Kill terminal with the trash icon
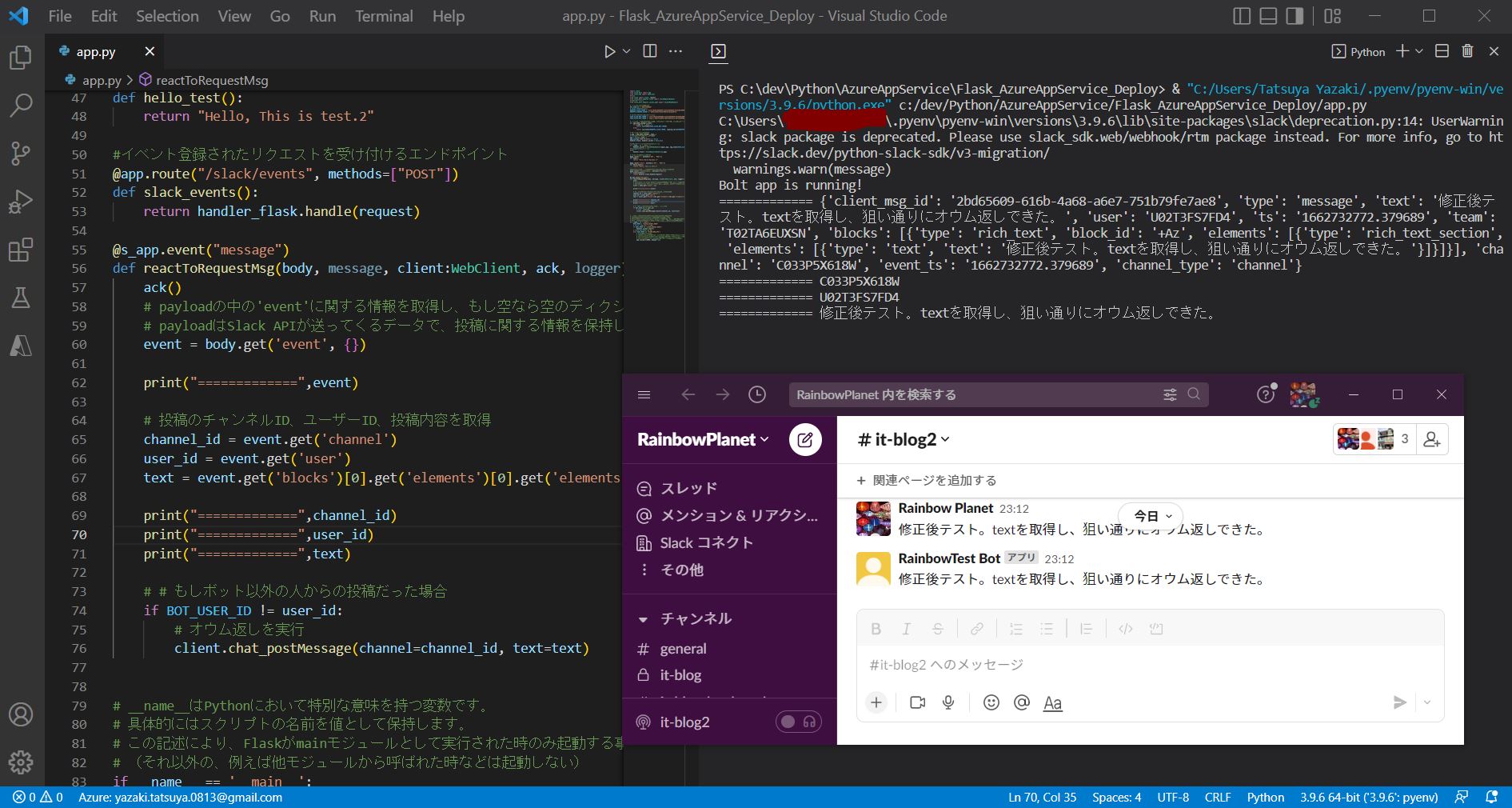The height and width of the screenshot is (808, 1512). (x=1467, y=51)
